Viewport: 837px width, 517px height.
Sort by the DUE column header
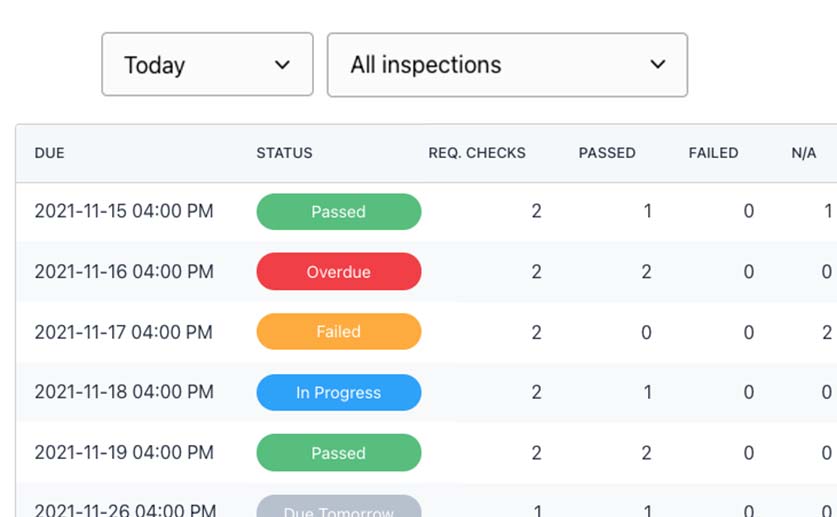(50, 153)
